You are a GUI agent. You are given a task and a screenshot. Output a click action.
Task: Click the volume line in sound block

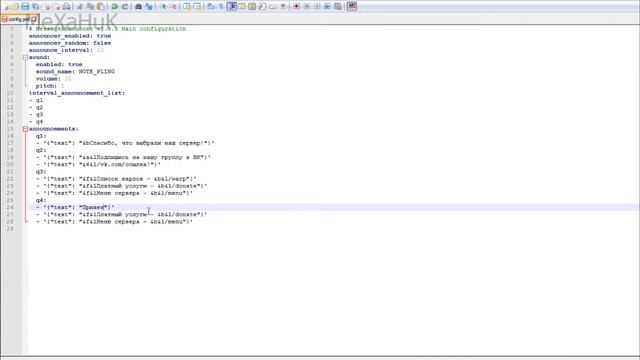point(53,79)
